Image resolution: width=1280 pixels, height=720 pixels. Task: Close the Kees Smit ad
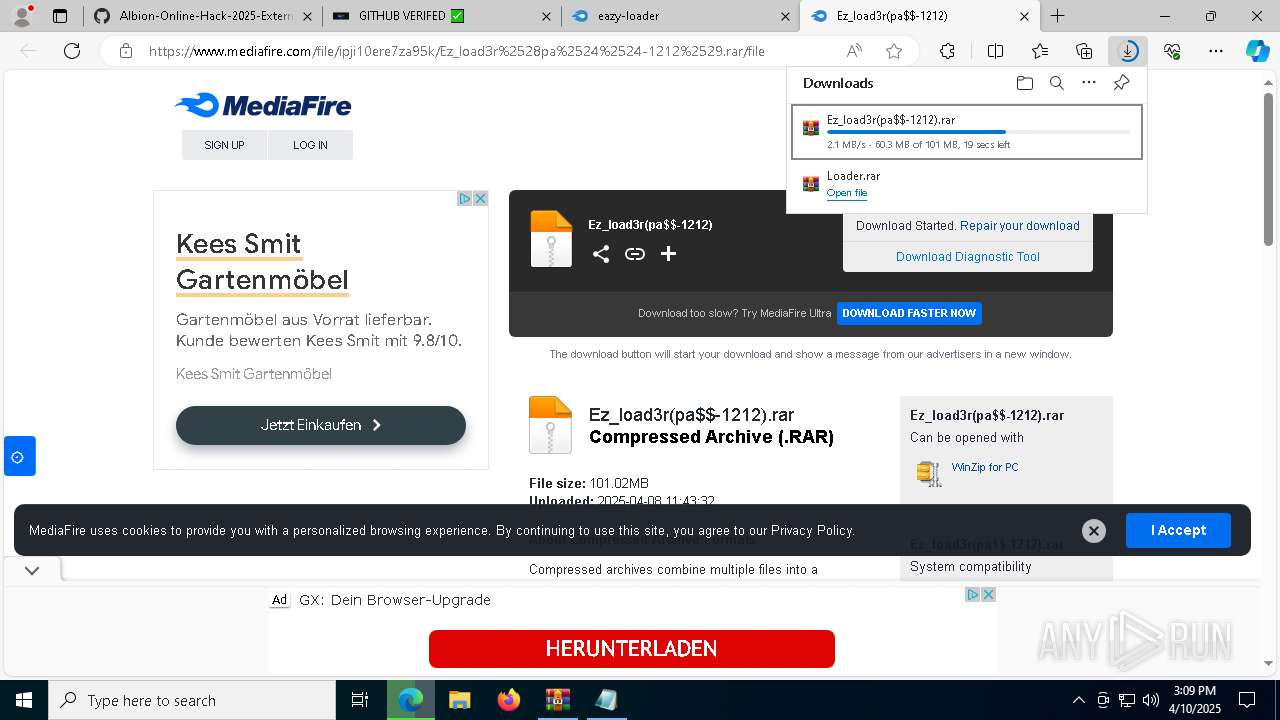point(480,199)
